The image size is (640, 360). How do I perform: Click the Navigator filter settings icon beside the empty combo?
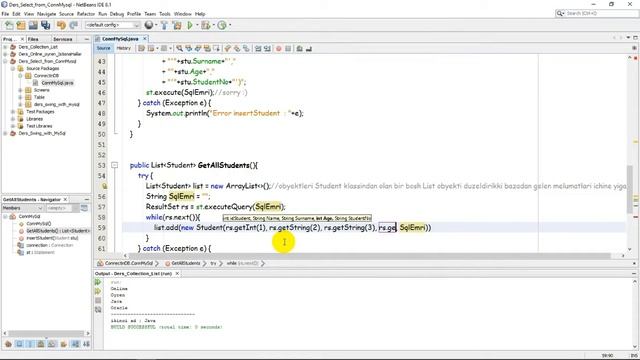pos(84,208)
